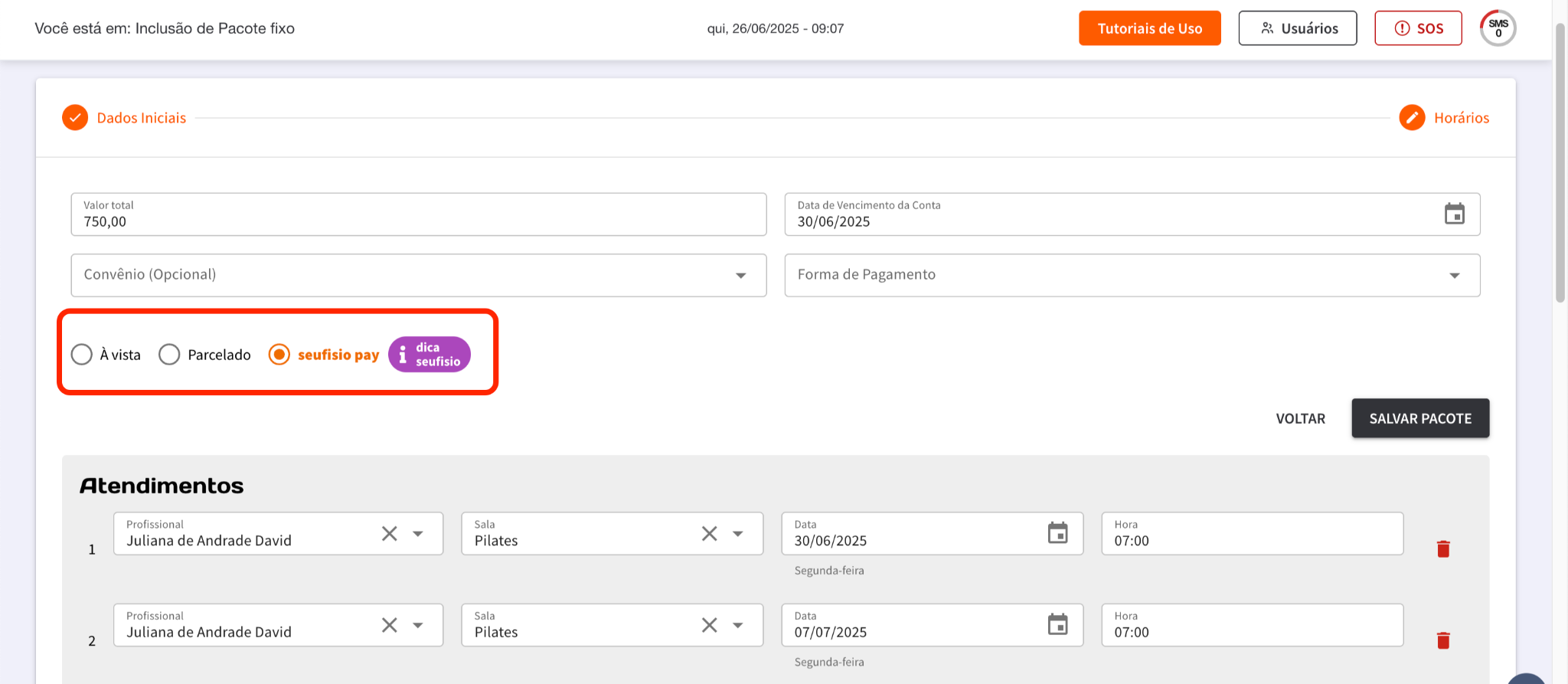Open calendar icon for second atendimento date
This screenshot has height=684, width=1568.
click(1057, 625)
